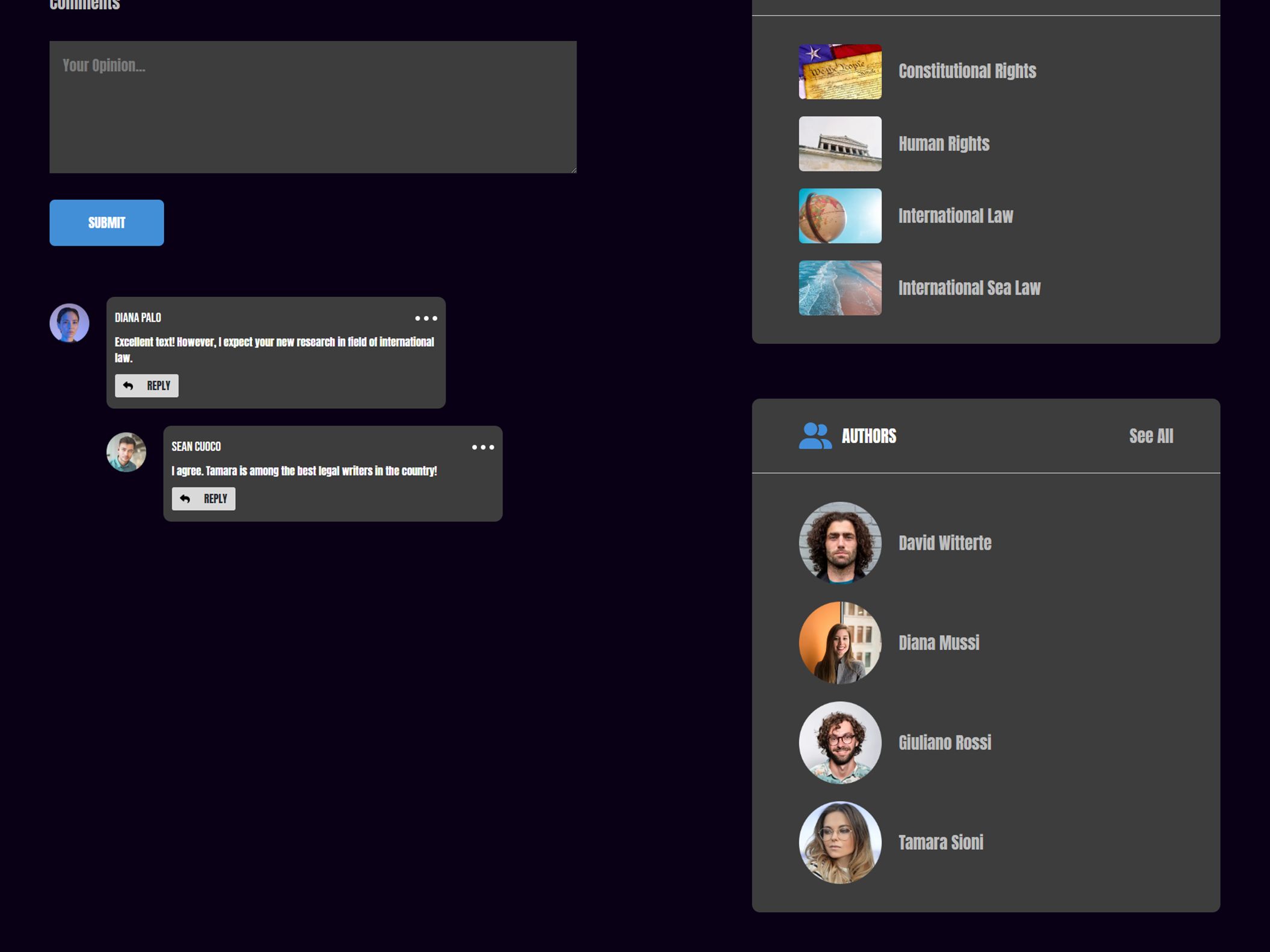Screen dimensions: 1270x952
Task: Click Diana Palo's avatar
Action: (69, 323)
